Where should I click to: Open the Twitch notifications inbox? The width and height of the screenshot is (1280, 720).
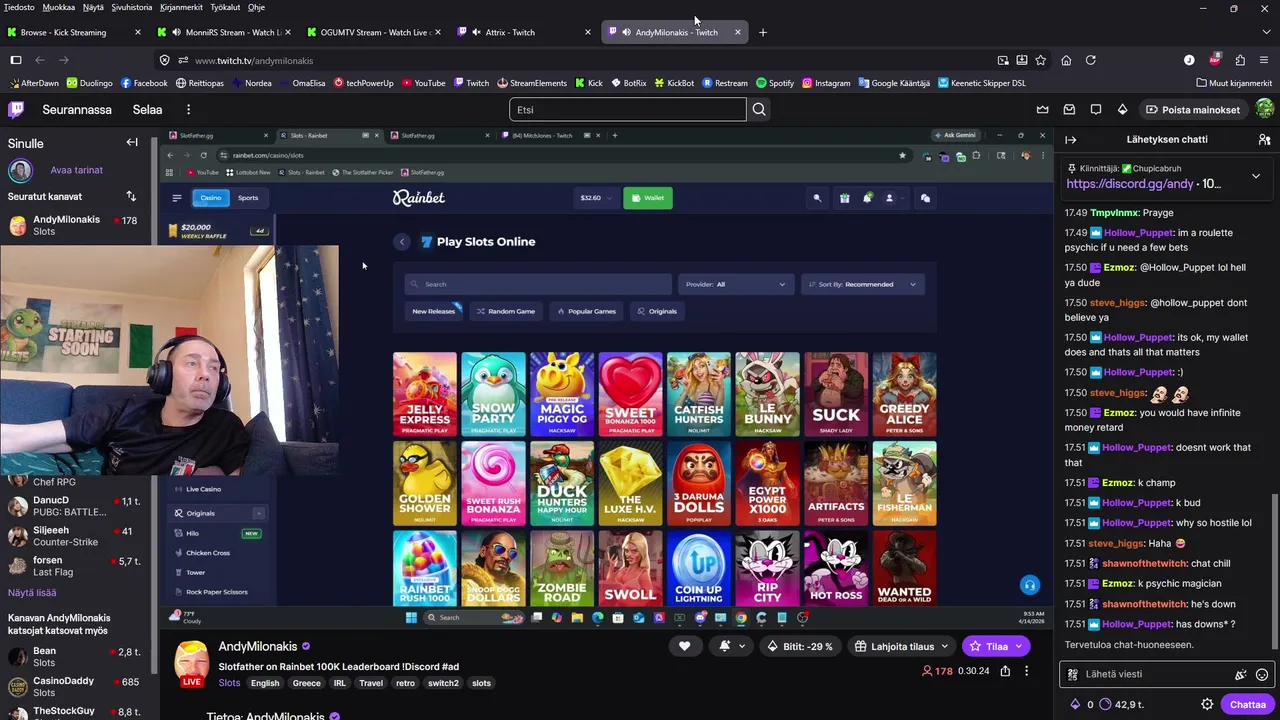(1069, 109)
